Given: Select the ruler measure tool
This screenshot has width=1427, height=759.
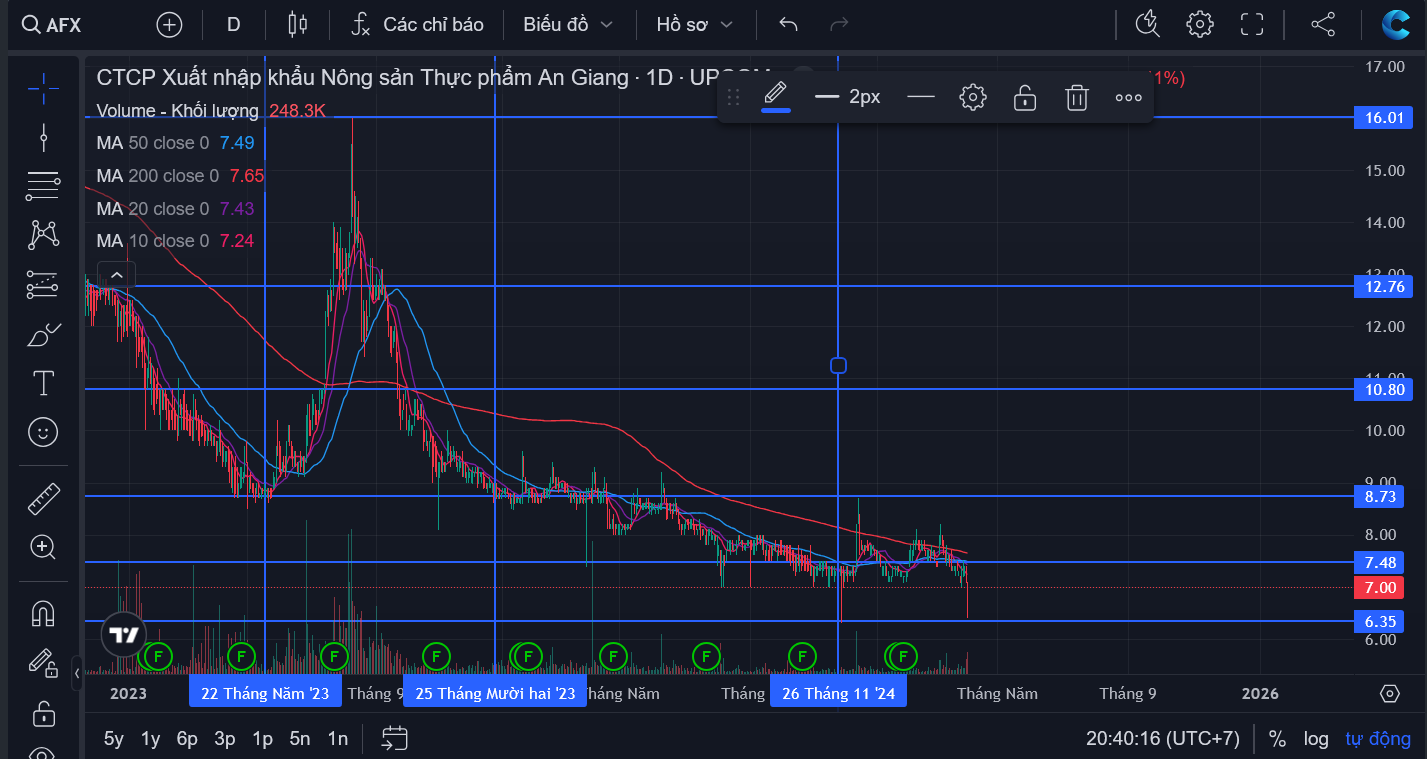Looking at the screenshot, I should pyautogui.click(x=43, y=498).
